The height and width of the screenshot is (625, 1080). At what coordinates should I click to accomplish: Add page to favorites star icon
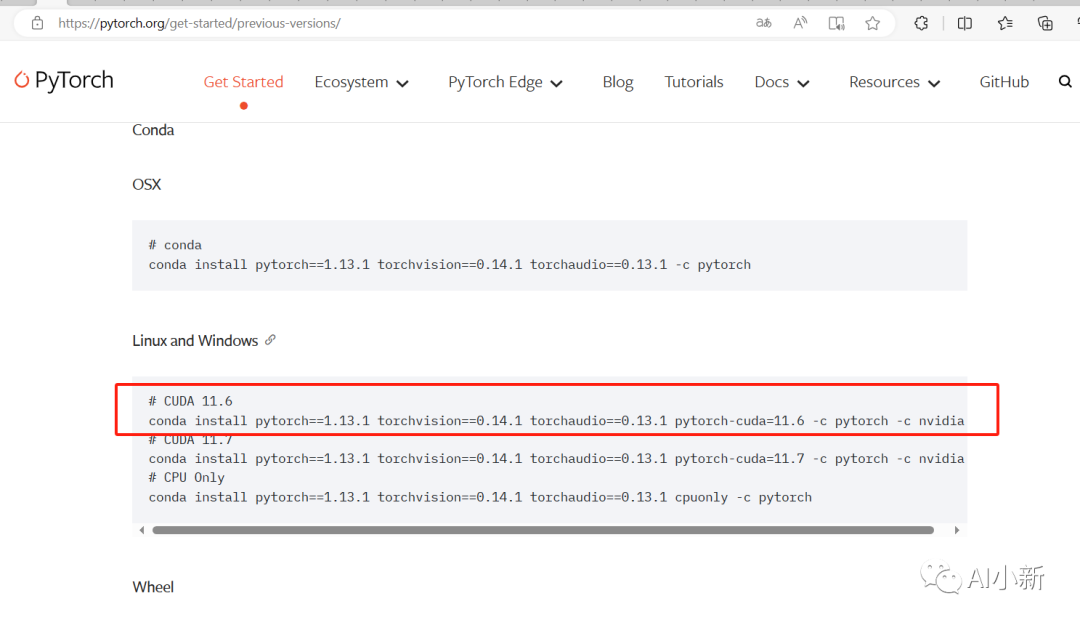point(873,23)
